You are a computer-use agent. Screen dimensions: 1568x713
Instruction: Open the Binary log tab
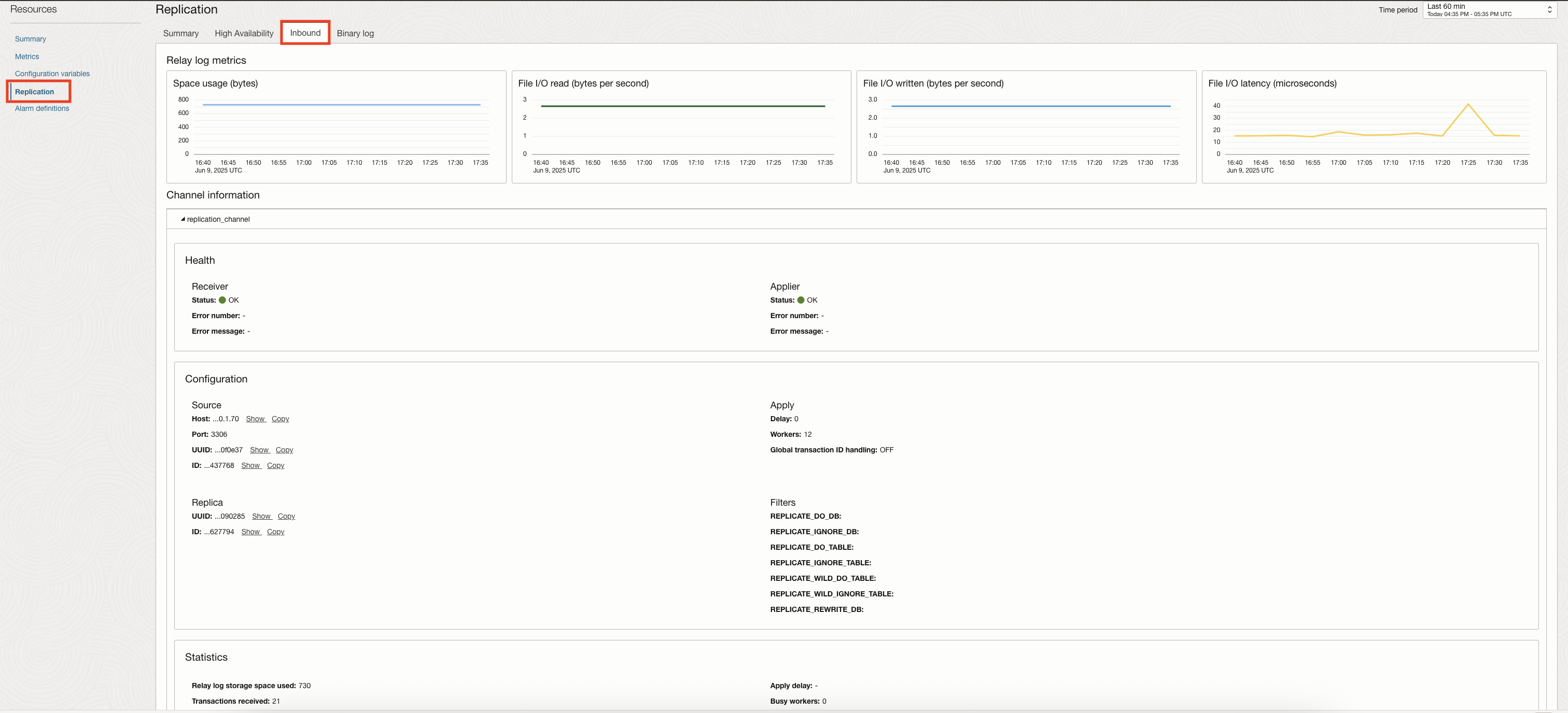pyautogui.click(x=355, y=34)
